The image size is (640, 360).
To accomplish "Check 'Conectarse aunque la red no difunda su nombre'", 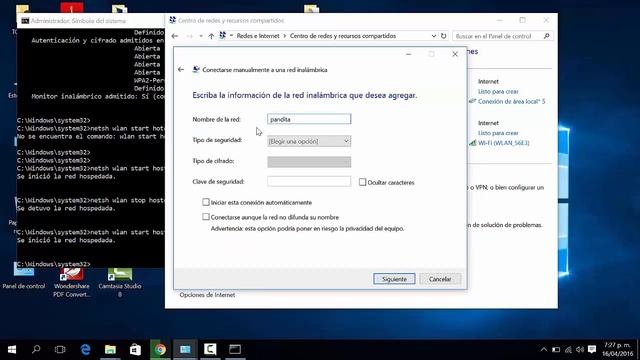I will point(206,217).
